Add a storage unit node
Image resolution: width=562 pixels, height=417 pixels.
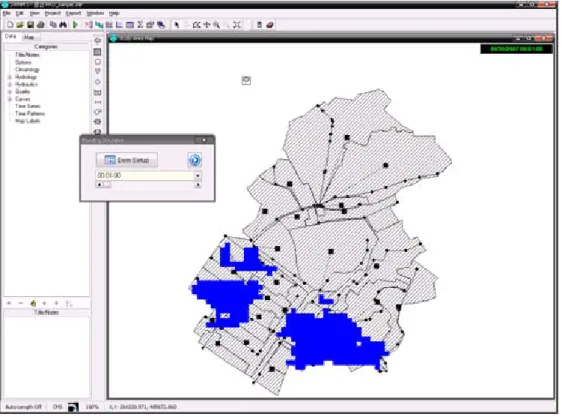[x=97, y=93]
